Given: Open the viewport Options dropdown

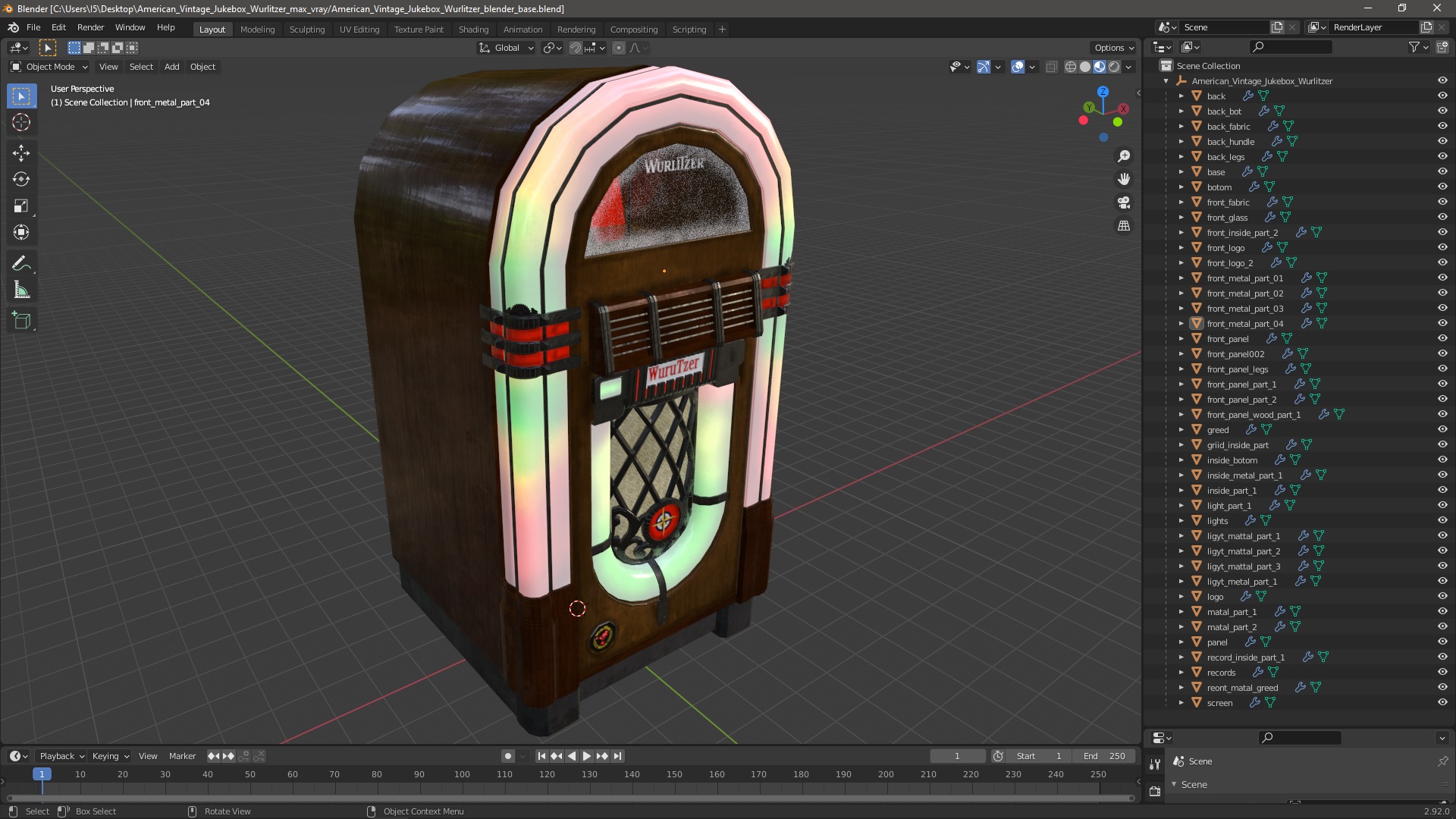Looking at the screenshot, I should [x=1114, y=48].
